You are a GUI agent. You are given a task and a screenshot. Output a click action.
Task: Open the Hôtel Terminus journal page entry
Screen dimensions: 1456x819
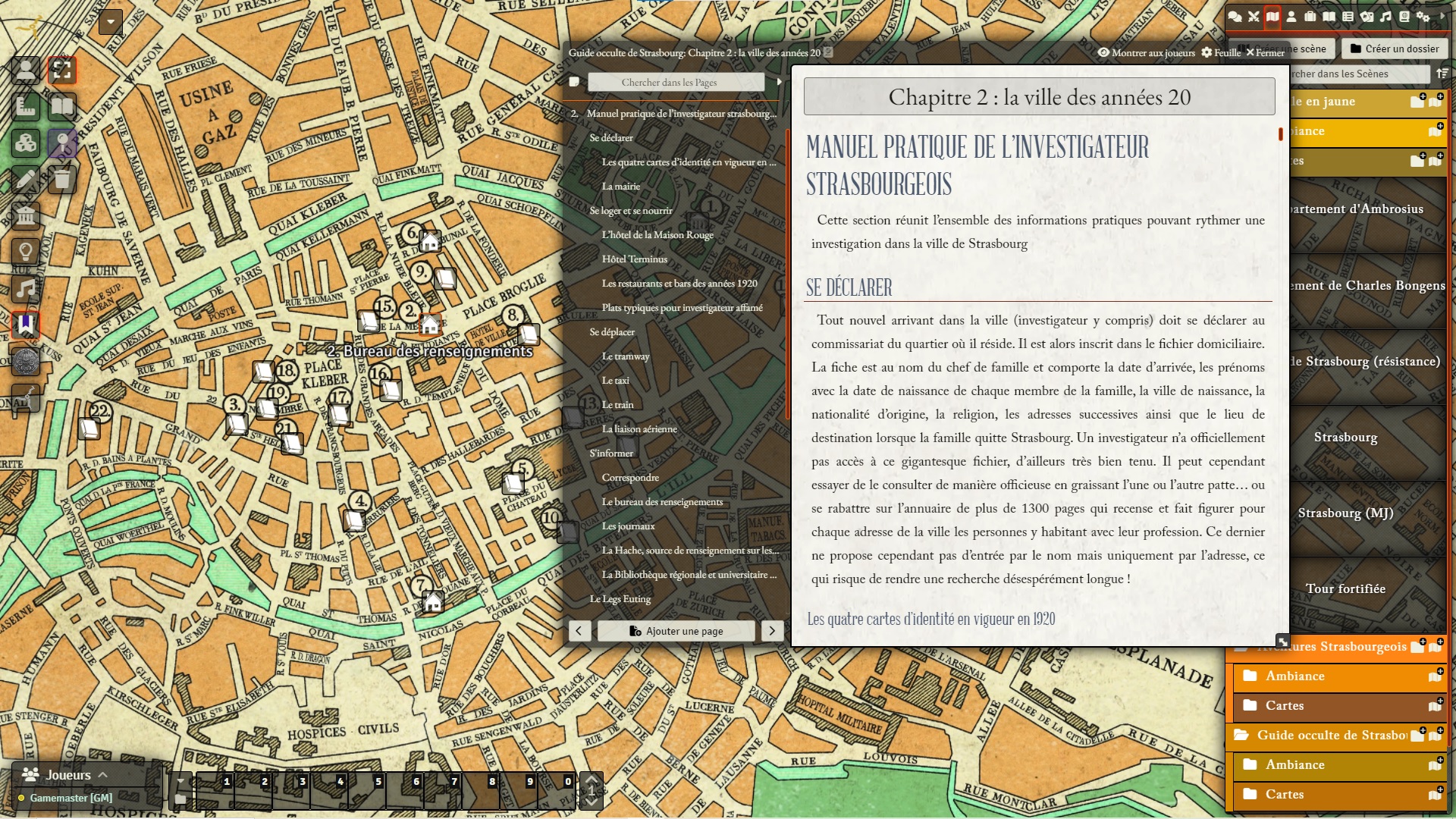[635, 259]
